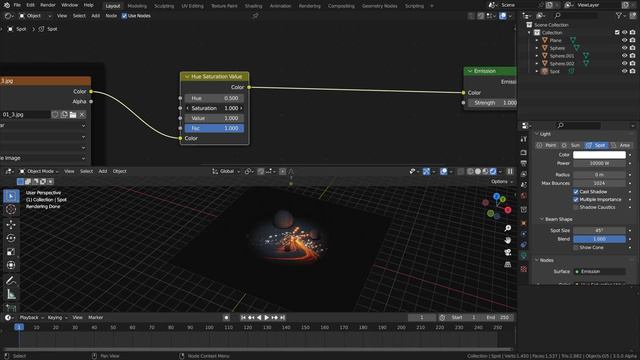Select rendered viewport shading mode icon

[493, 171]
